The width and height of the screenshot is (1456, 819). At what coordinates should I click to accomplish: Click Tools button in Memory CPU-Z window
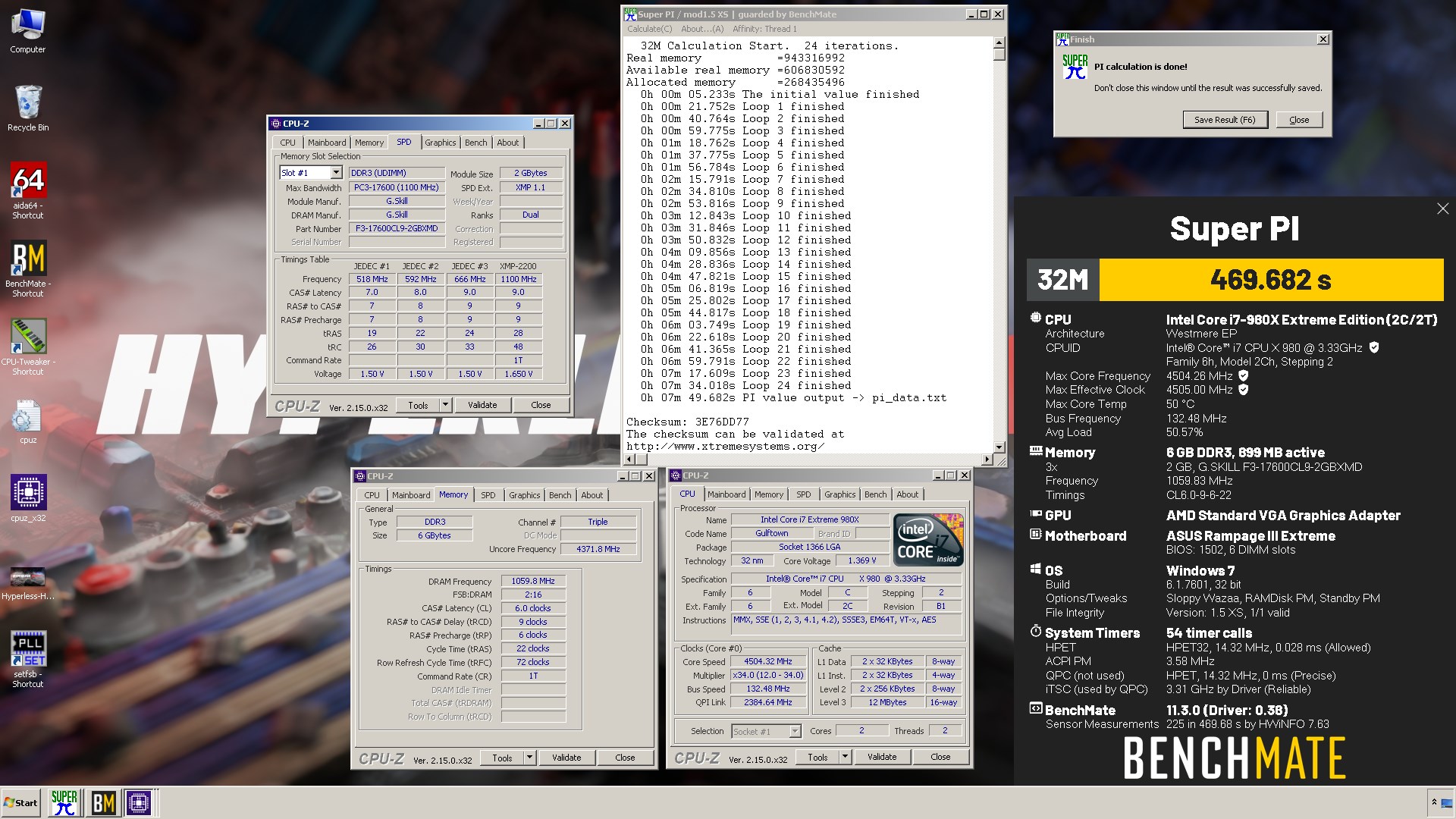pos(502,757)
